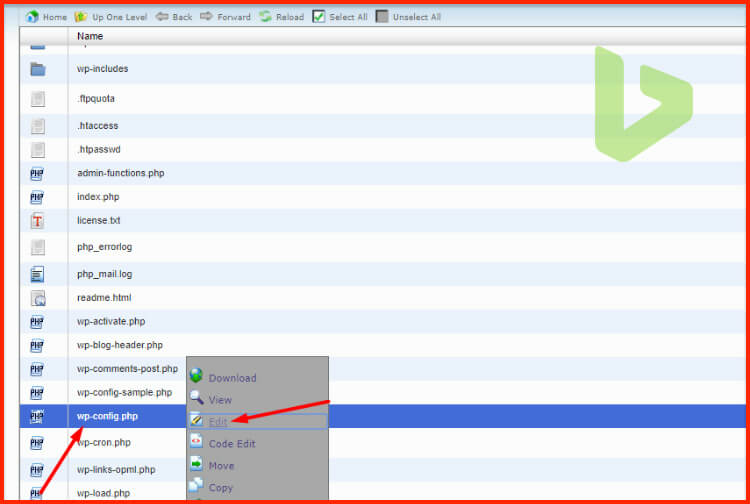Select the .htaccess file

click(97, 126)
